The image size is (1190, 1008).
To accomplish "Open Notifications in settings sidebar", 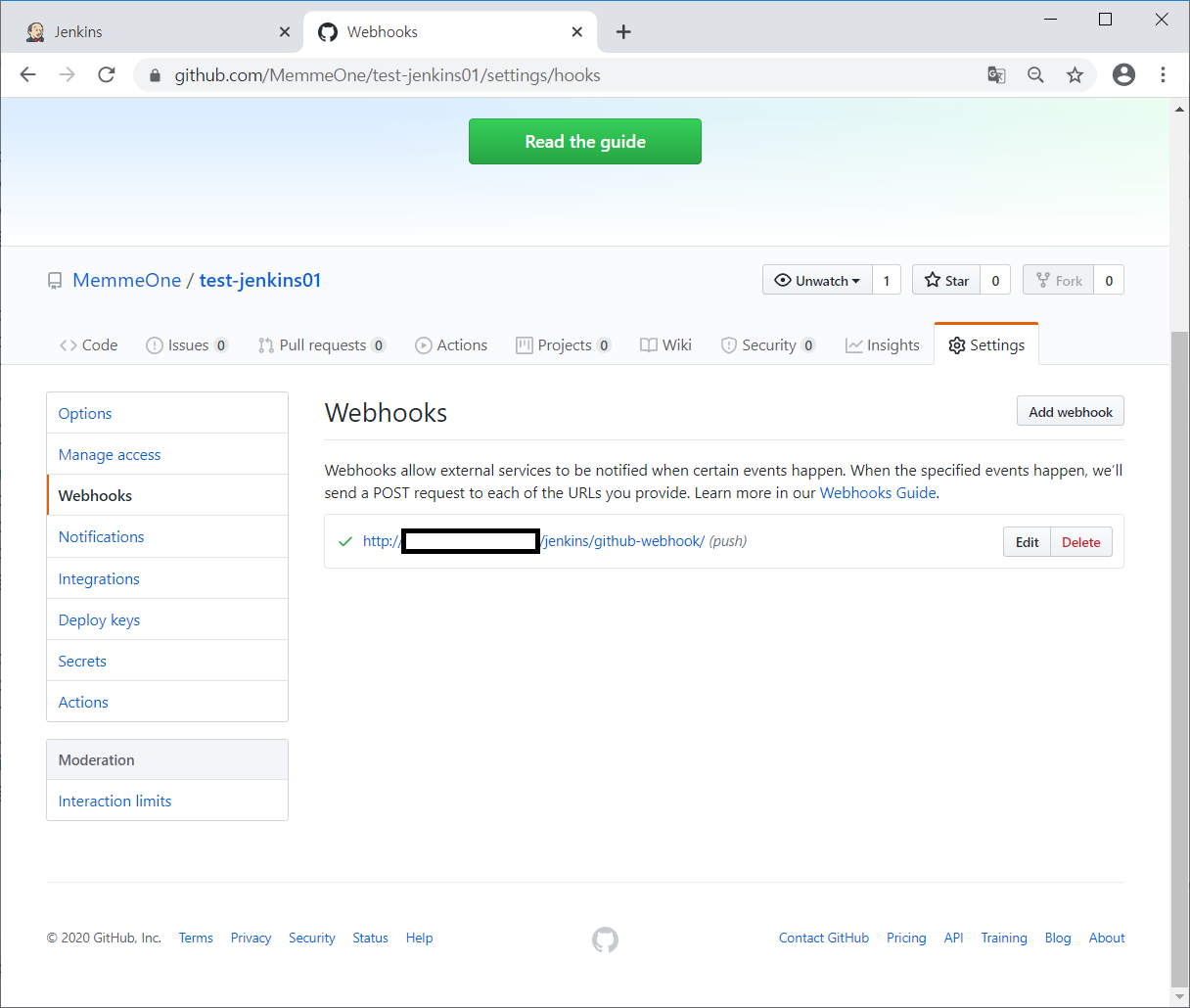I will click(x=167, y=536).
